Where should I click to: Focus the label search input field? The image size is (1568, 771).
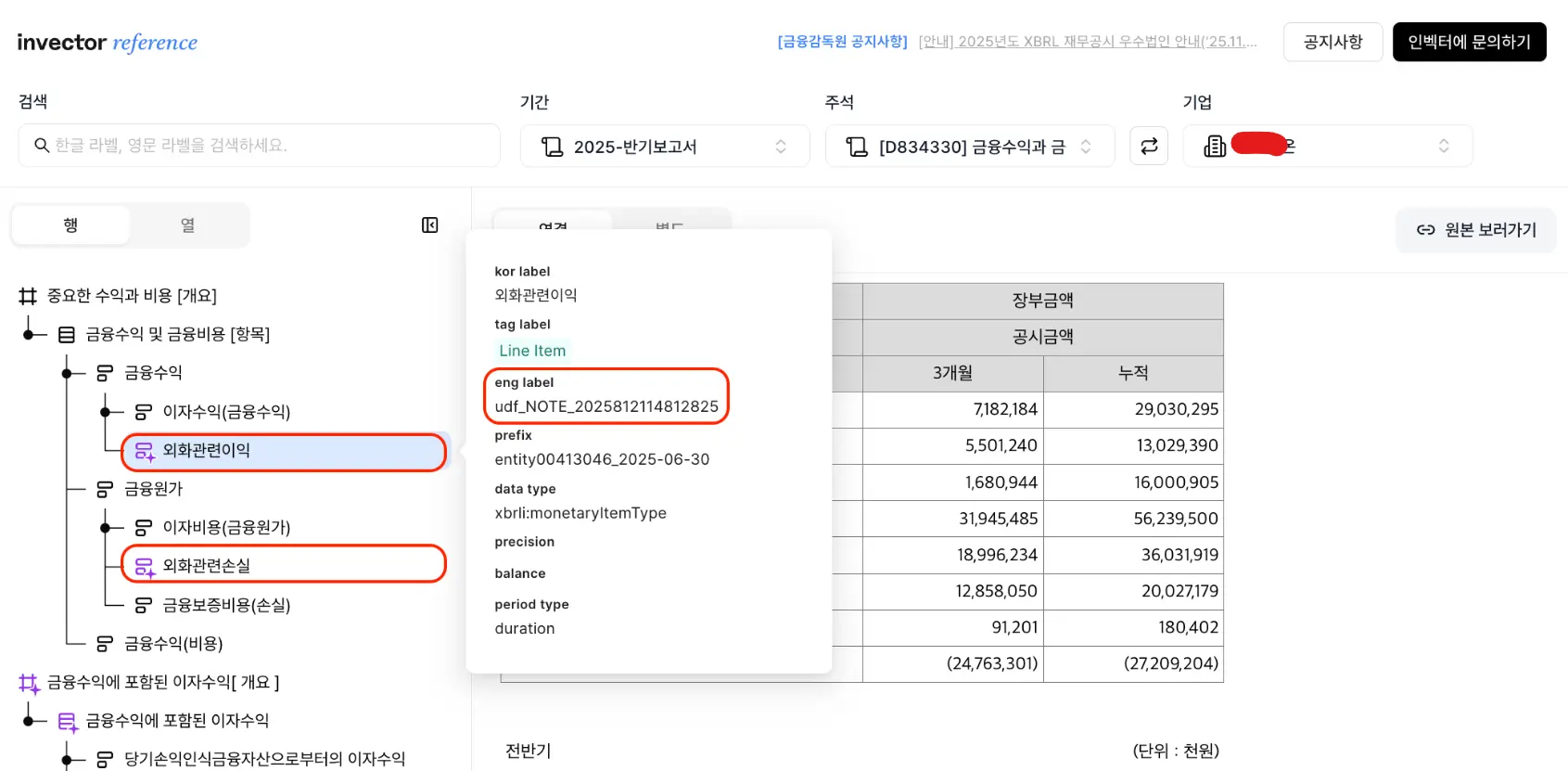tap(269, 146)
